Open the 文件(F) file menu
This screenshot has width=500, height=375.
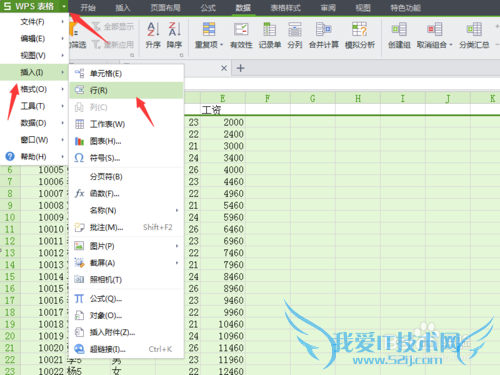pyautogui.click(x=34, y=22)
